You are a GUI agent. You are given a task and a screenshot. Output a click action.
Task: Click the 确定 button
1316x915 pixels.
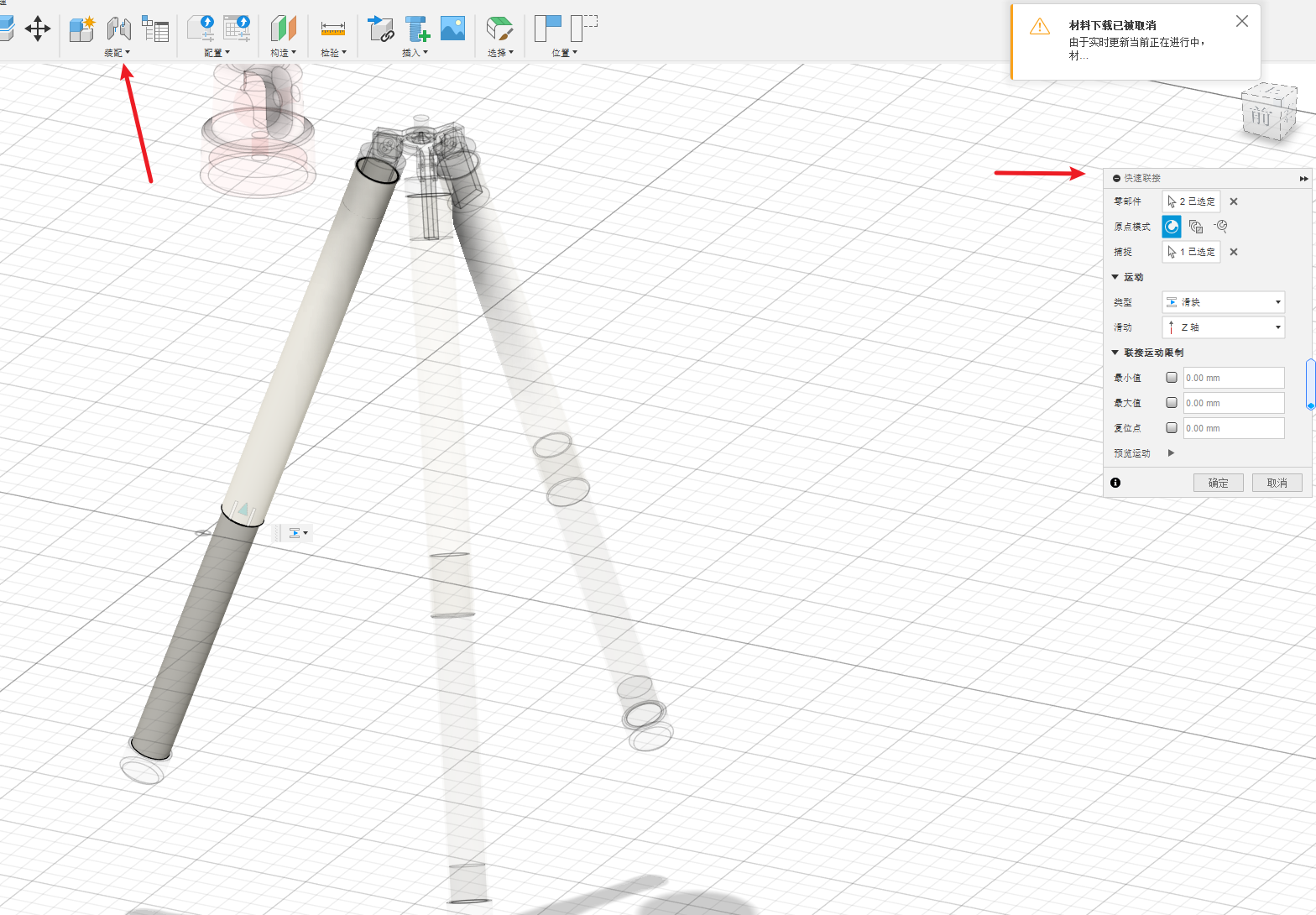tap(1218, 483)
